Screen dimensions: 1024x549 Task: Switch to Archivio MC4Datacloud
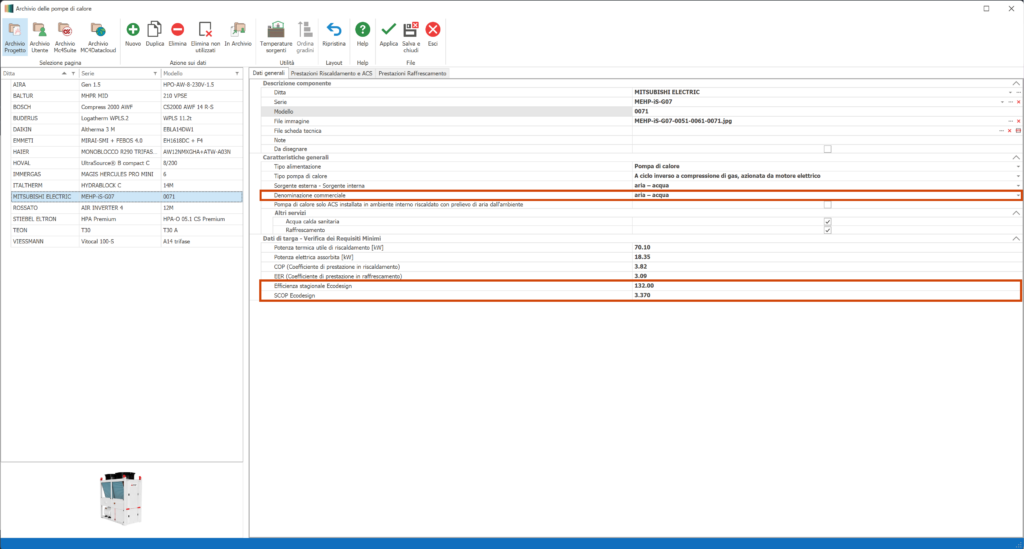click(x=97, y=30)
